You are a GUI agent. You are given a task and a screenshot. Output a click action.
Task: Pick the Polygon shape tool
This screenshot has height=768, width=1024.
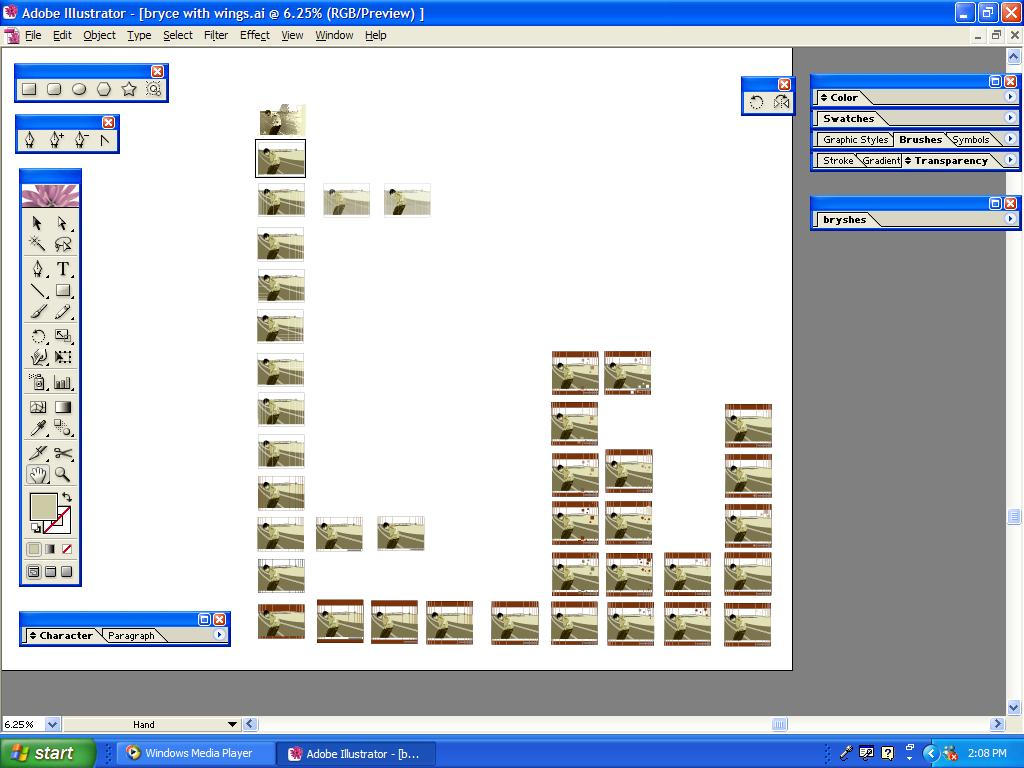tap(104, 89)
